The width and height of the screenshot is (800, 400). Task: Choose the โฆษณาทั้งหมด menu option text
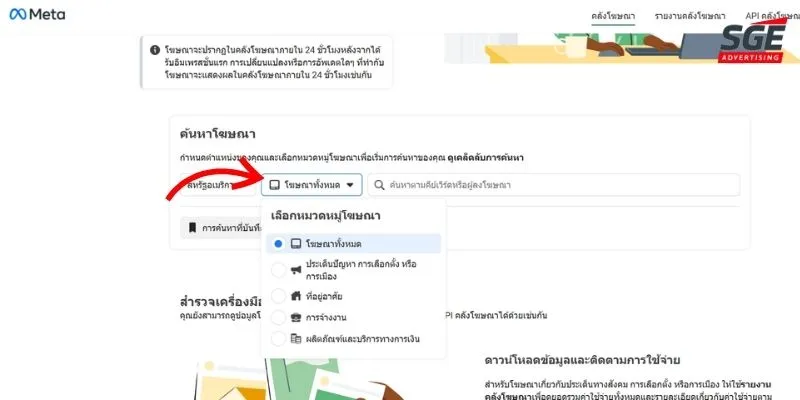(334, 244)
